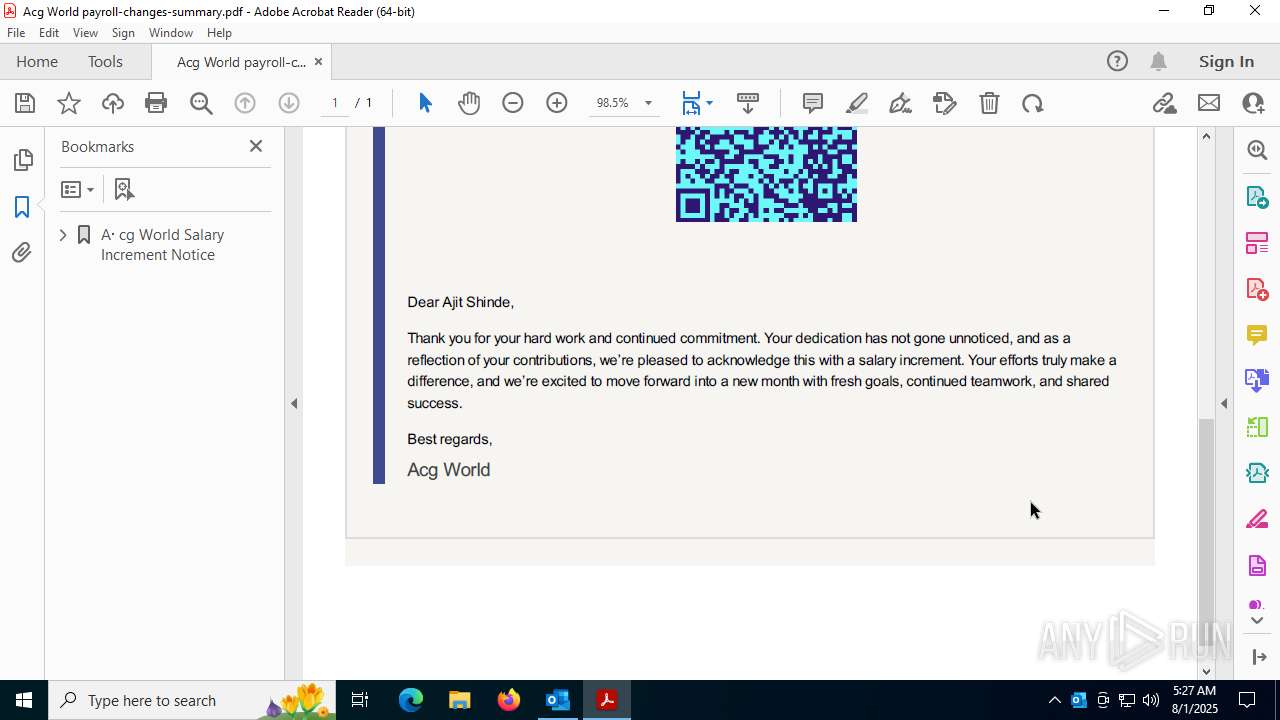Share a link to the file
The height and width of the screenshot is (720, 1280).
[x=1165, y=103]
